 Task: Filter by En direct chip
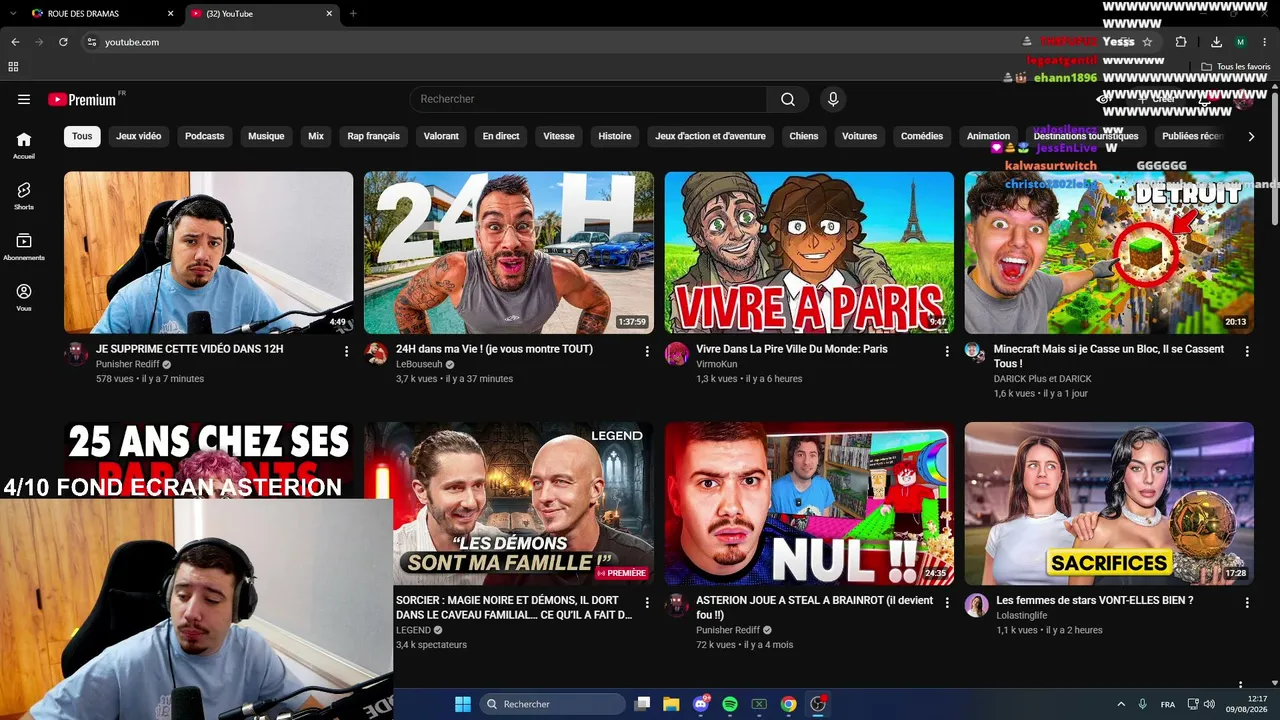501,136
